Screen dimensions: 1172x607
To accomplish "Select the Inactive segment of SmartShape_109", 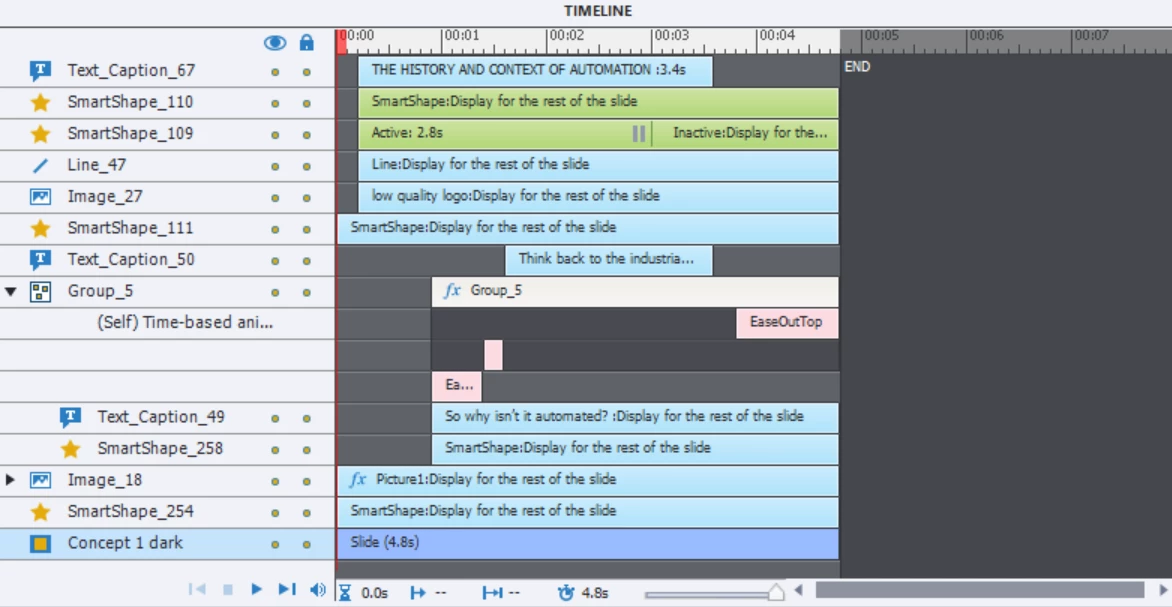I will coord(744,134).
